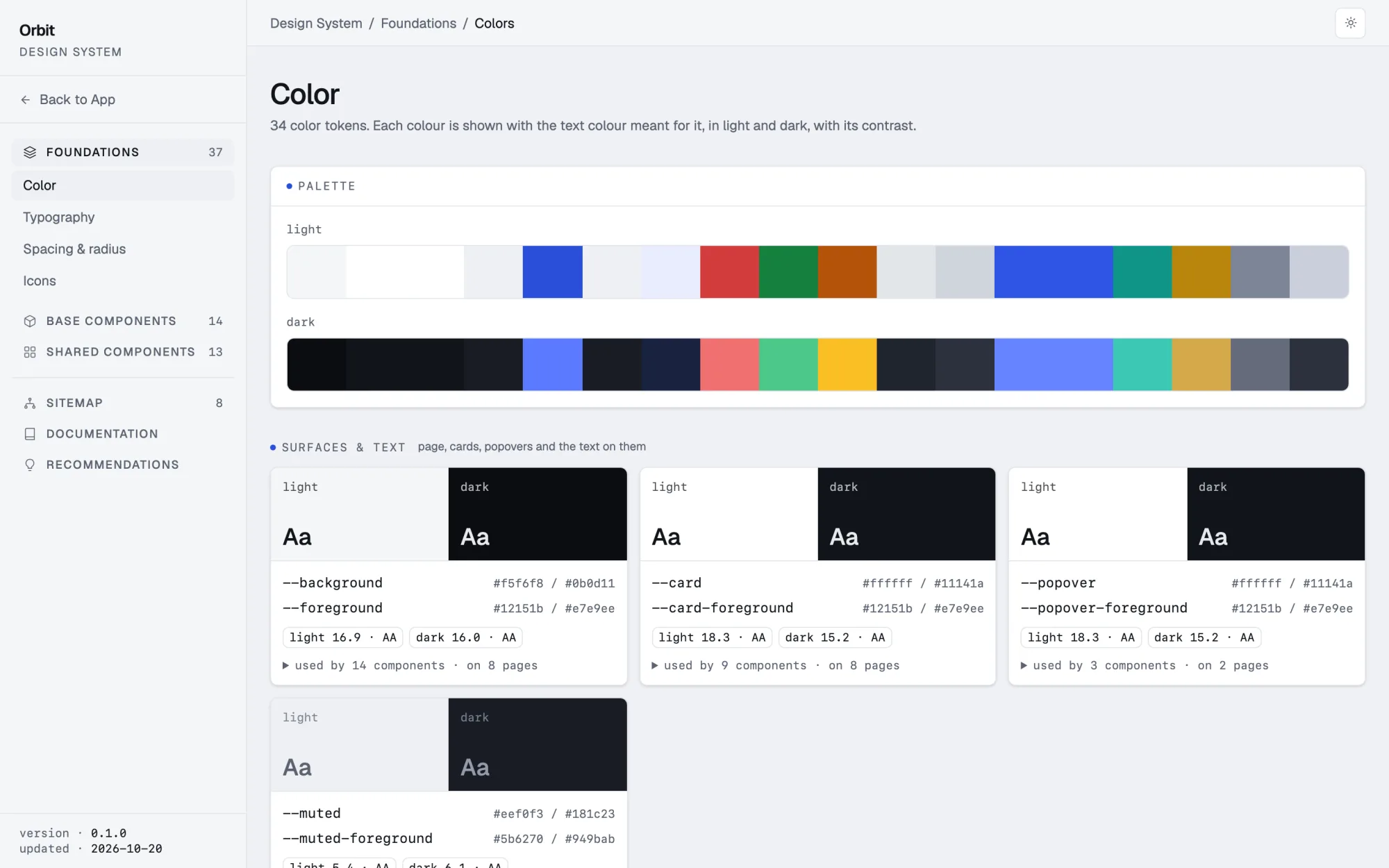The height and width of the screenshot is (868, 1389).
Task: Click the 'light 16.9 · AA' contrast badge
Action: click(343, 637)
